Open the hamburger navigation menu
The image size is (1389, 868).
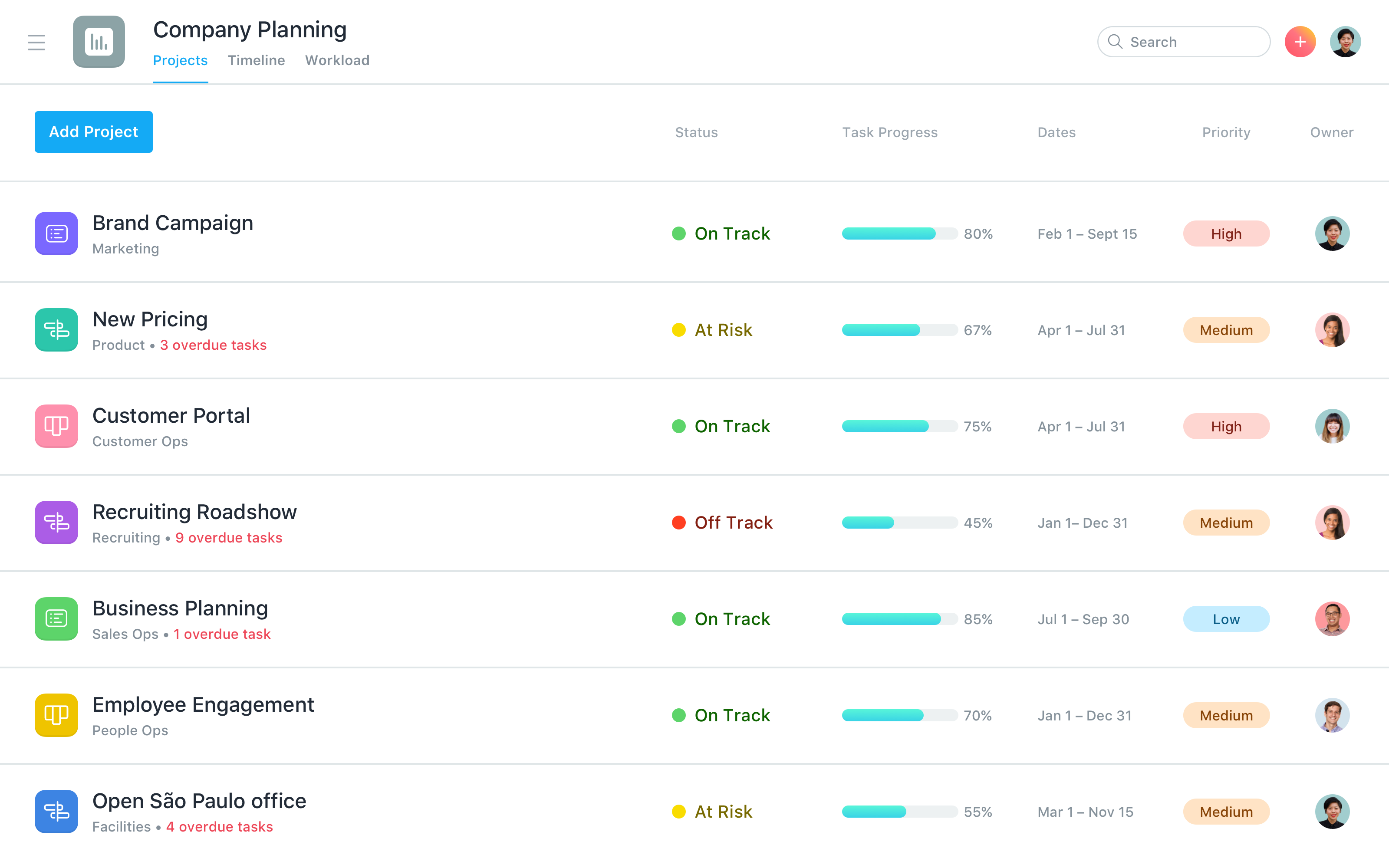(36, 42)
